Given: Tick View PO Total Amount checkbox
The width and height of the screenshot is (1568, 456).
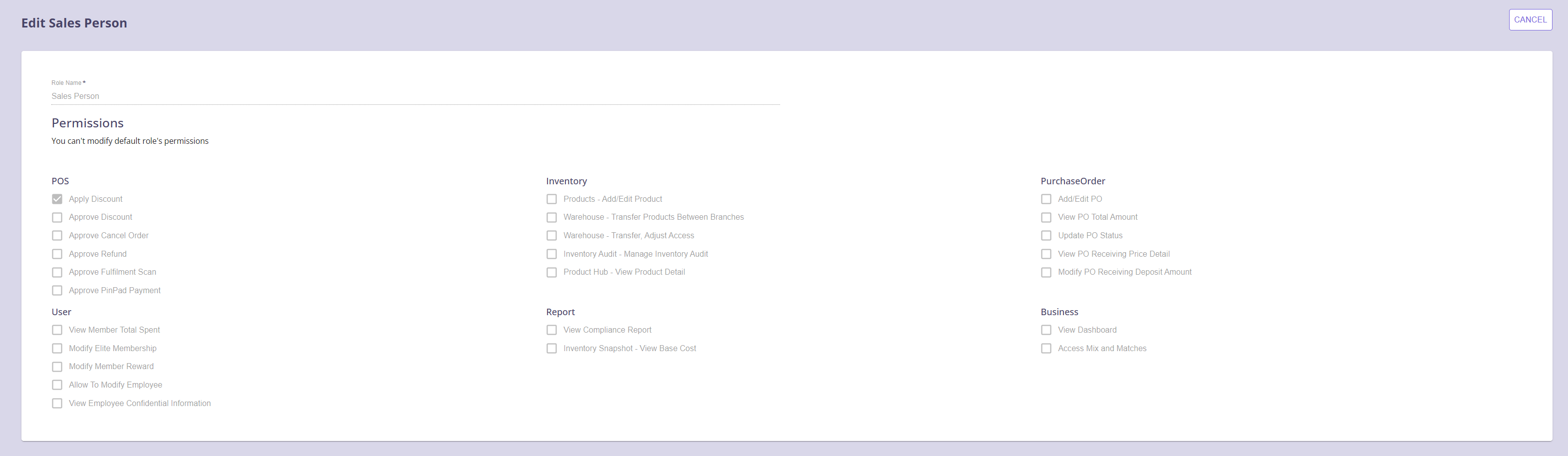Looking at the screenshot, I should click(1046, 217).
